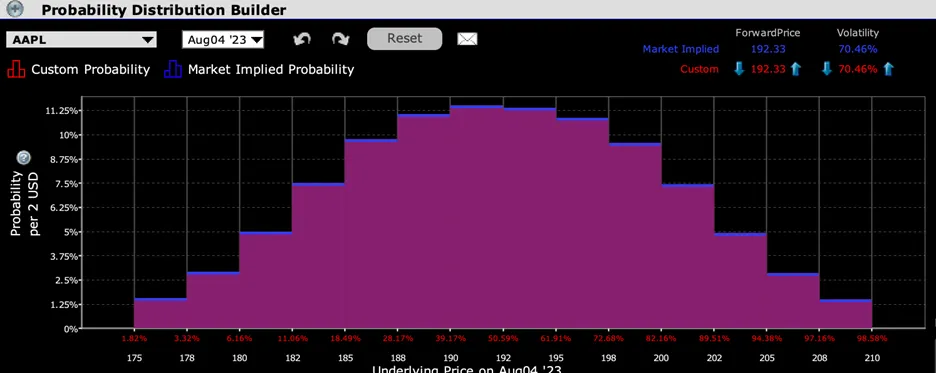Select the 195–198 price histogram bar
The width and height of the screenshot is (936, 373).
582,223
